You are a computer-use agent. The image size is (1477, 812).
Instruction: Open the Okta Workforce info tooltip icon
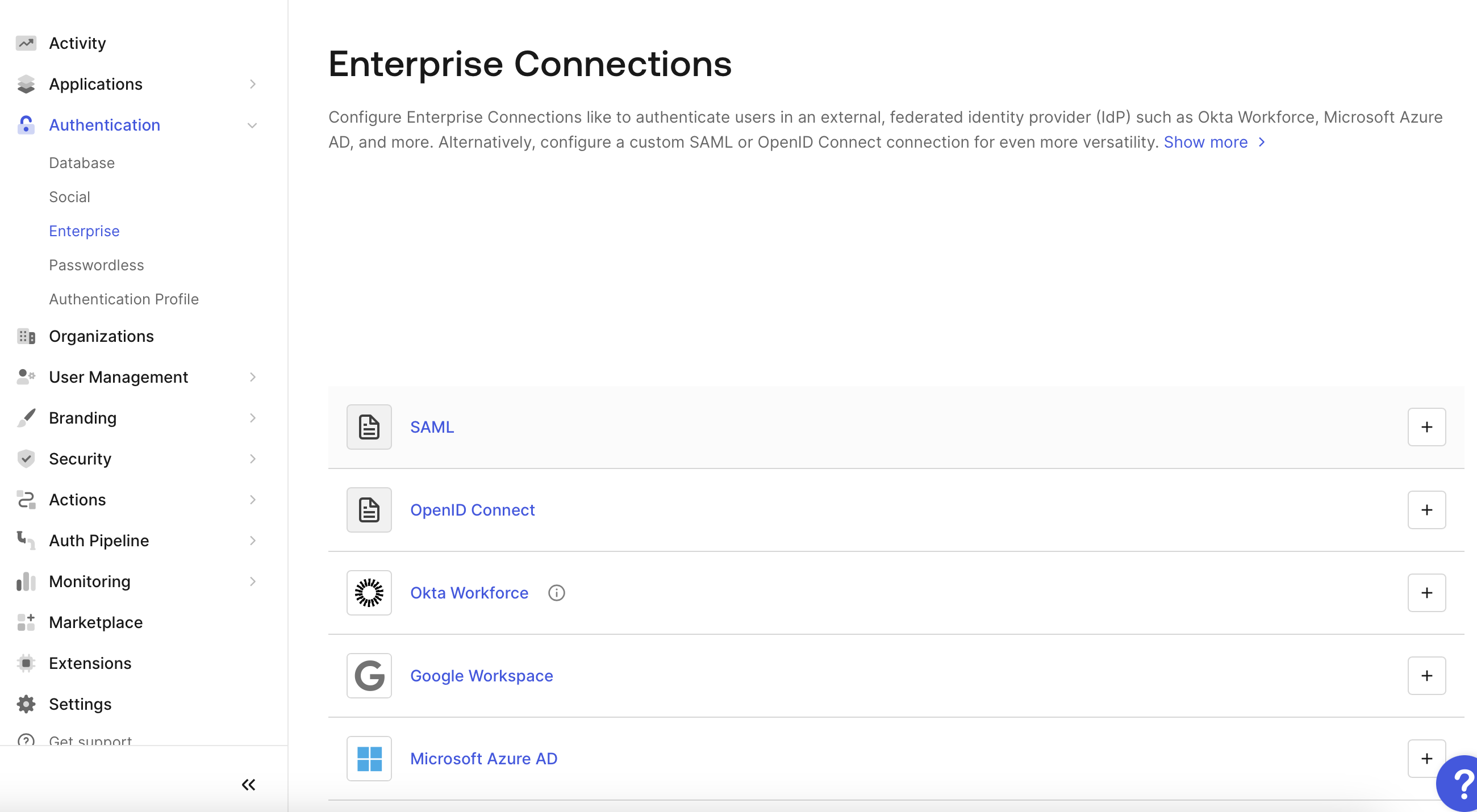pyautogui.click(x=557, y=593)
